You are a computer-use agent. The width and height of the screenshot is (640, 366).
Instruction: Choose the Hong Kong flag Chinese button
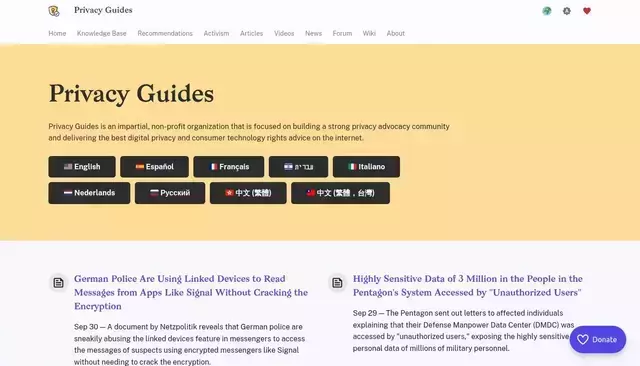click(x=248, y=193)
